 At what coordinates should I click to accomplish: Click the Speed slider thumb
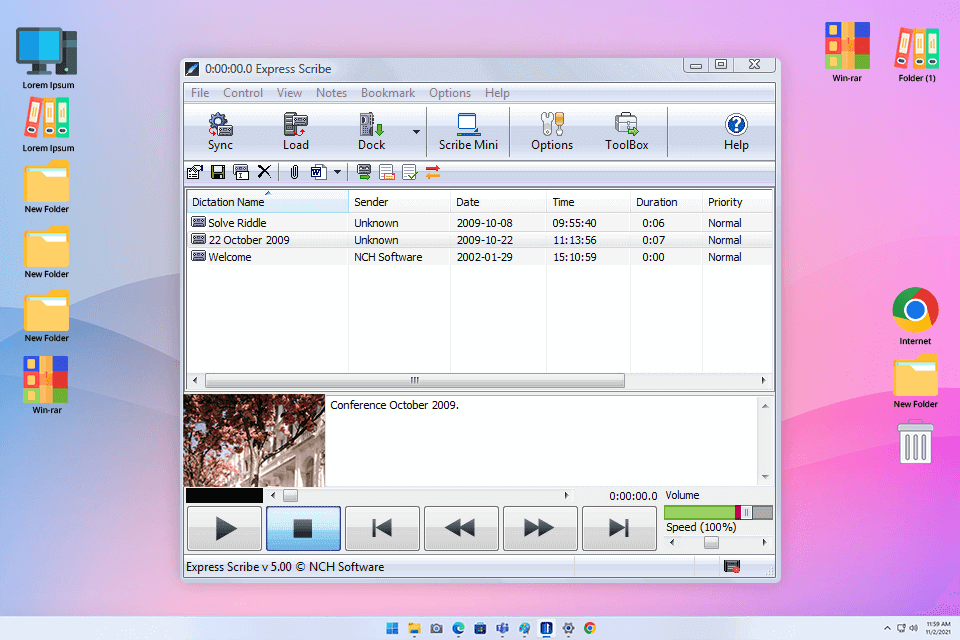pyautogui.click(x=711, y=543)
